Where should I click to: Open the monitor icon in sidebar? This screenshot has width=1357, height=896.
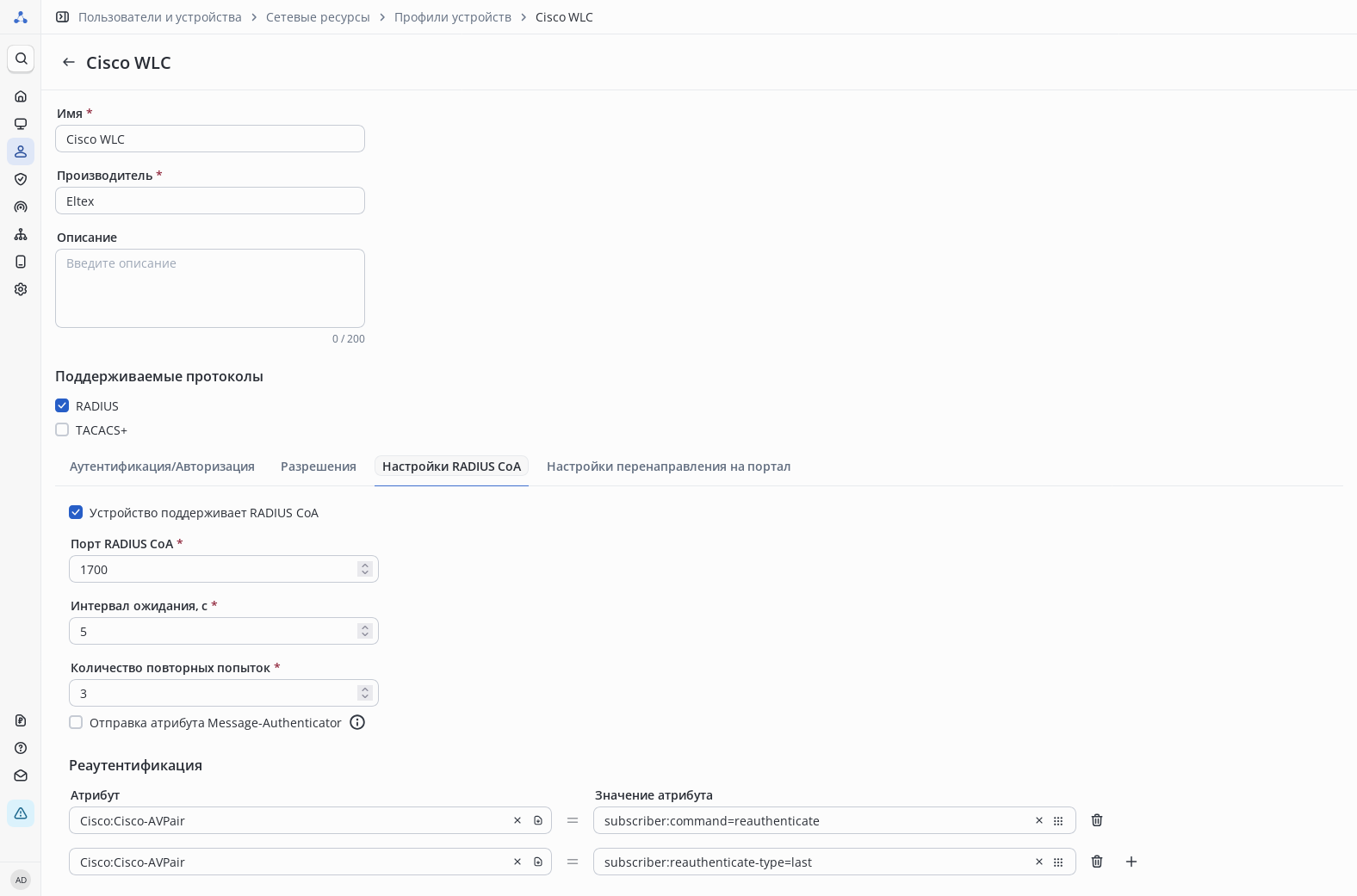point(21,124)
